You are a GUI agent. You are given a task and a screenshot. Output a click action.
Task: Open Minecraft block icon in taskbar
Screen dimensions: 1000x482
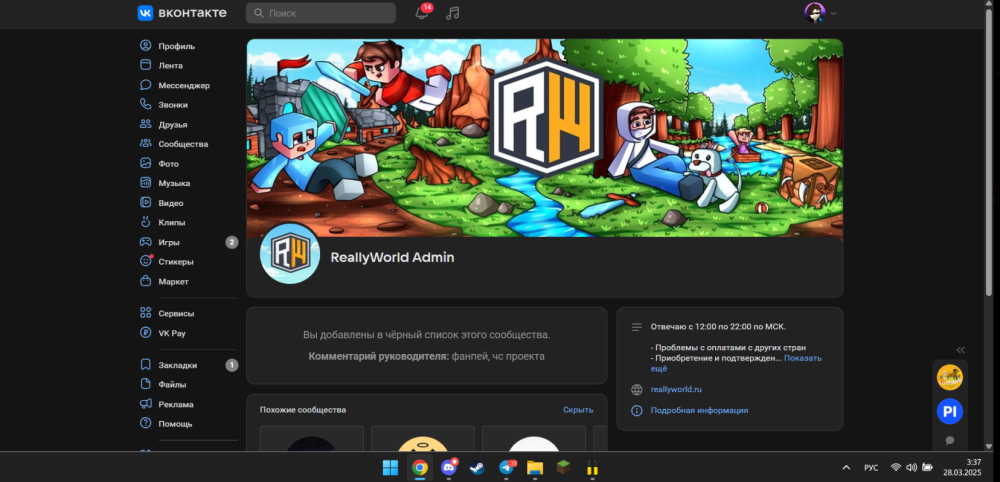tap(564, 467)
